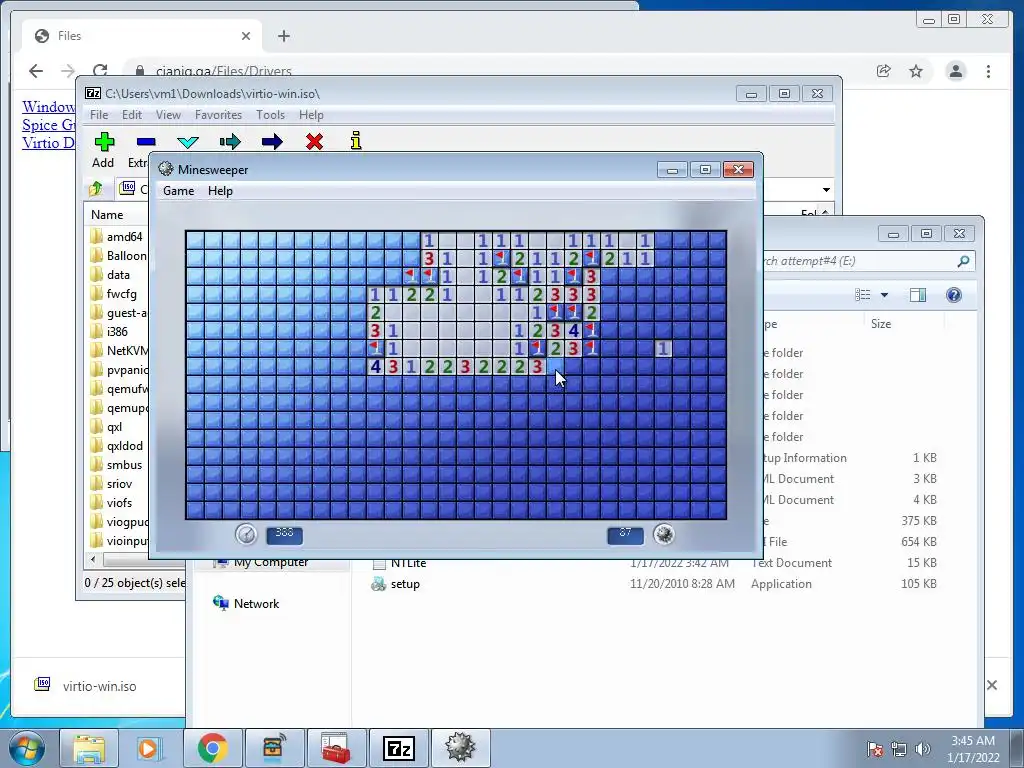The width and height of the screenshot is (1024, 768).
Task: Click the virtio-win.iso download item
Action: [x=99, y=686]
